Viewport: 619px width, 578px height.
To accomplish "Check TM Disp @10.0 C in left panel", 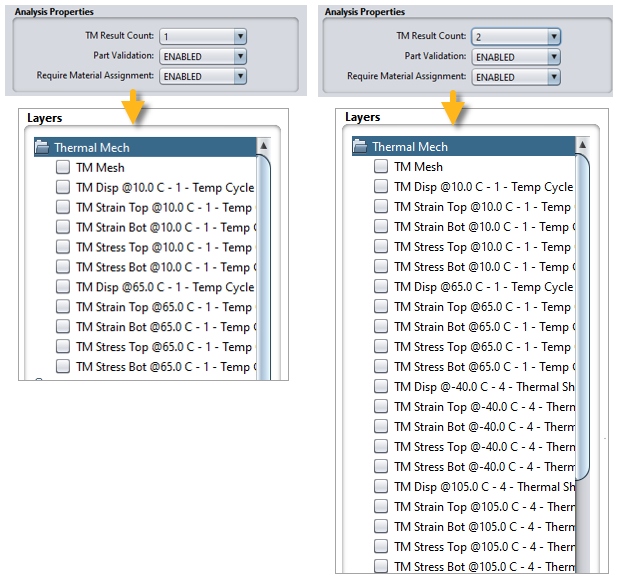I will pos(63,187).
